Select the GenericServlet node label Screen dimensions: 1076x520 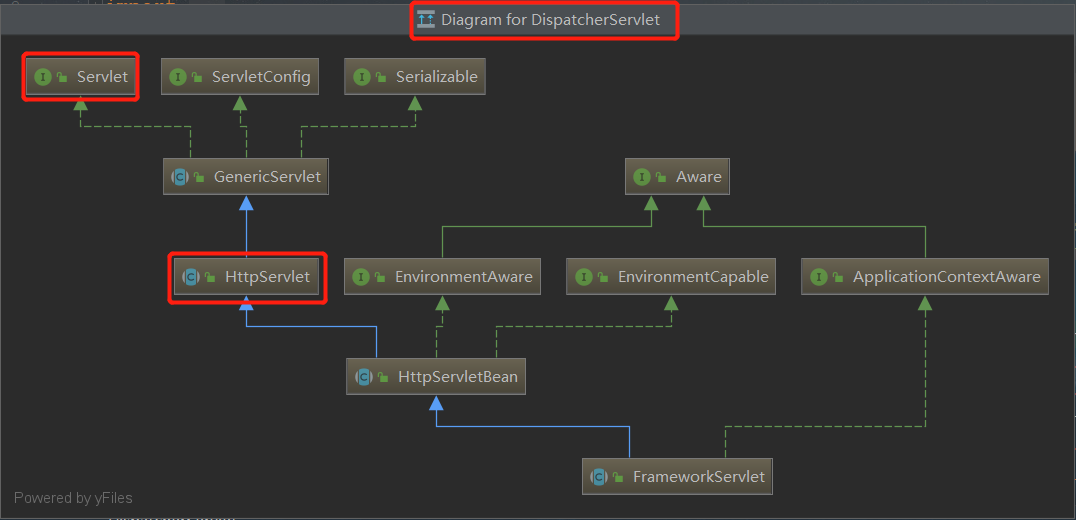(267, 177)
